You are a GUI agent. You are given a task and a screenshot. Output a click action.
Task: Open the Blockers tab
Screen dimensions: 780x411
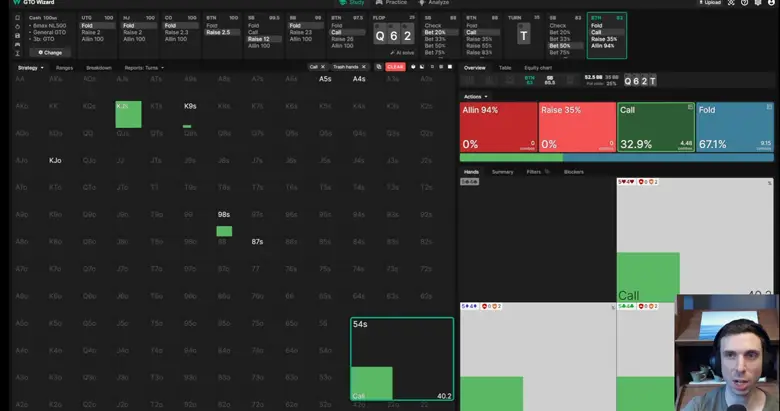[573, 172]
